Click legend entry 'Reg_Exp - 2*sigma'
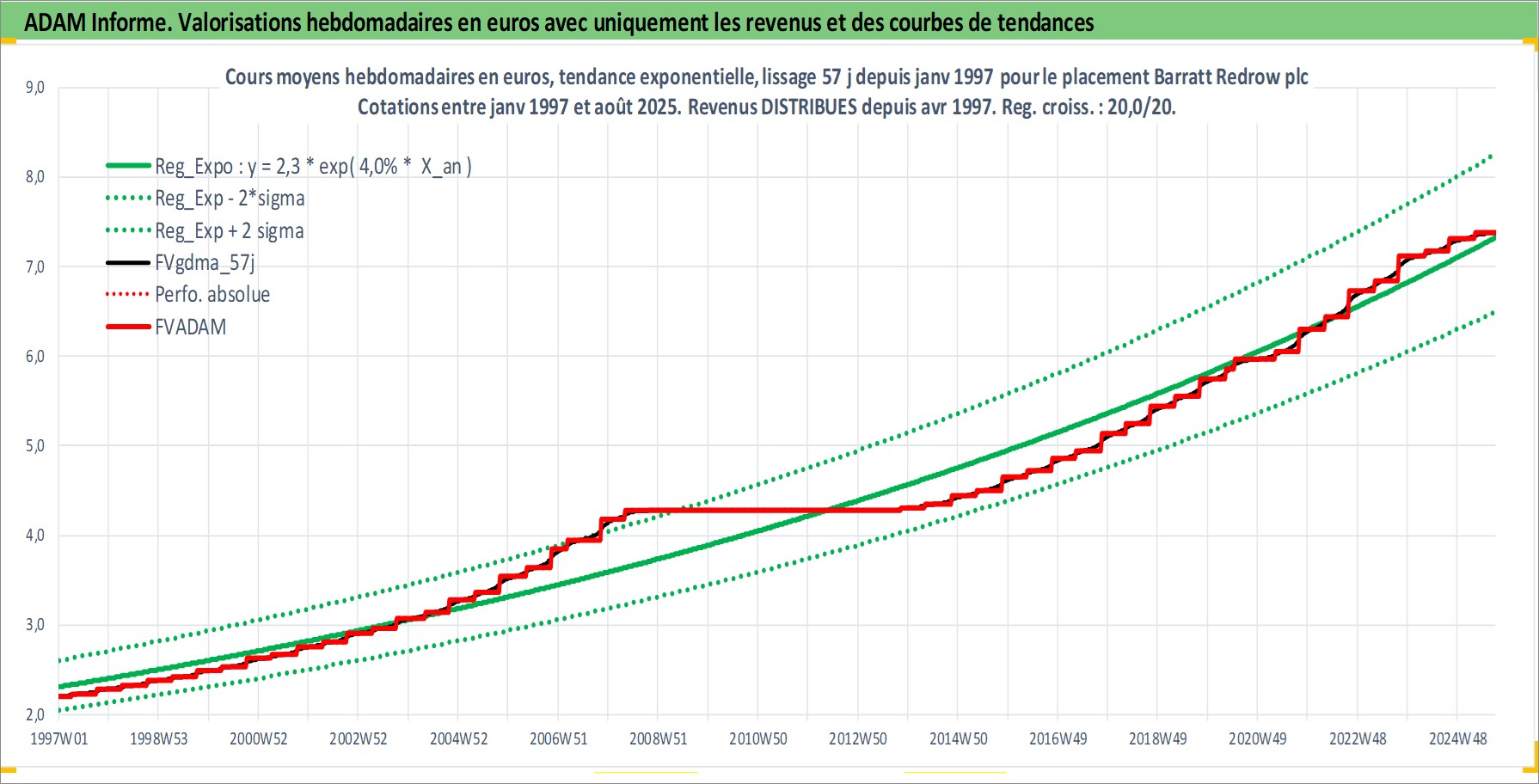Viewport: 1539px width, 784px height. pyautogui.click(x=230, y=199)
